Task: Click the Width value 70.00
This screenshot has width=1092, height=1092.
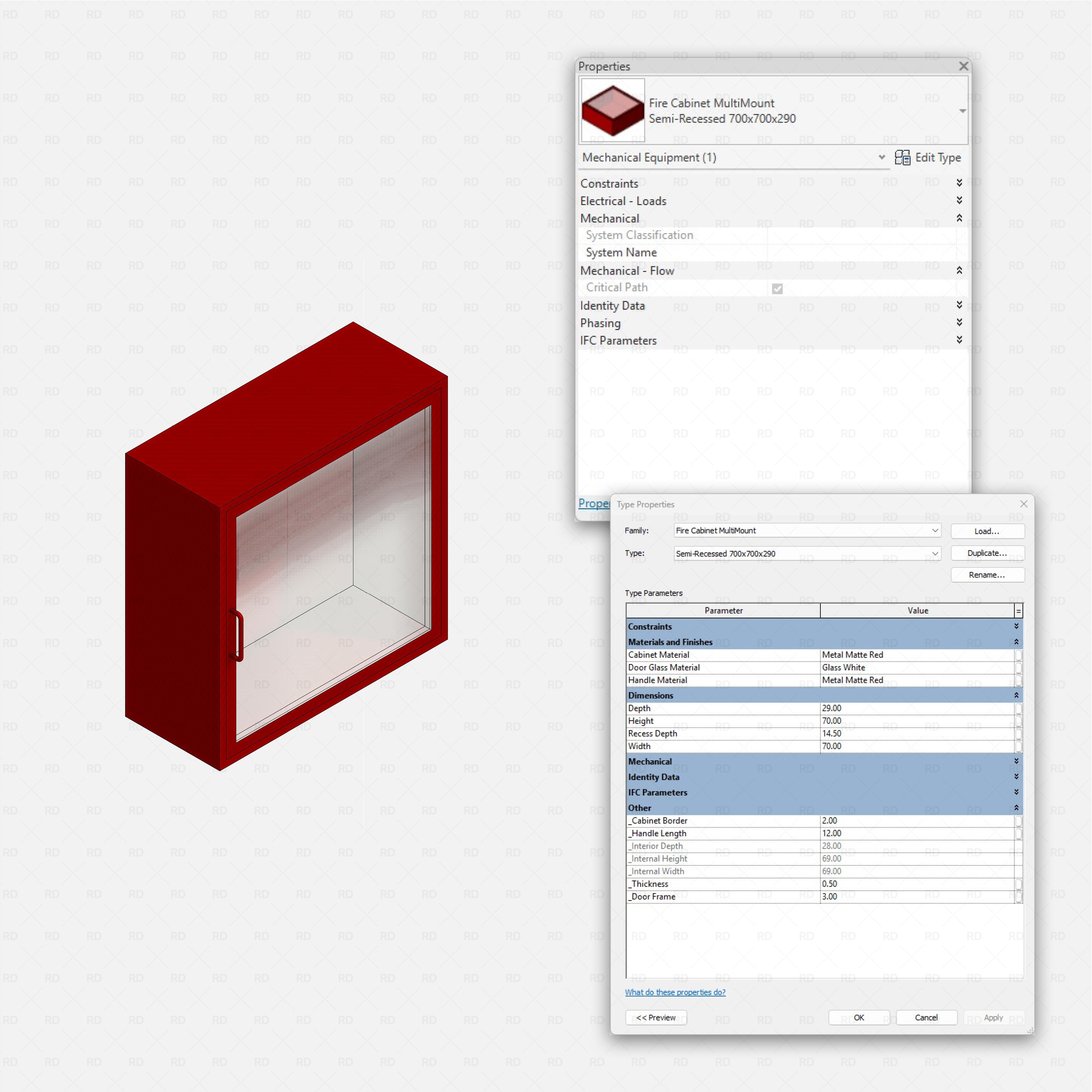Action: [x=917, y=746]
